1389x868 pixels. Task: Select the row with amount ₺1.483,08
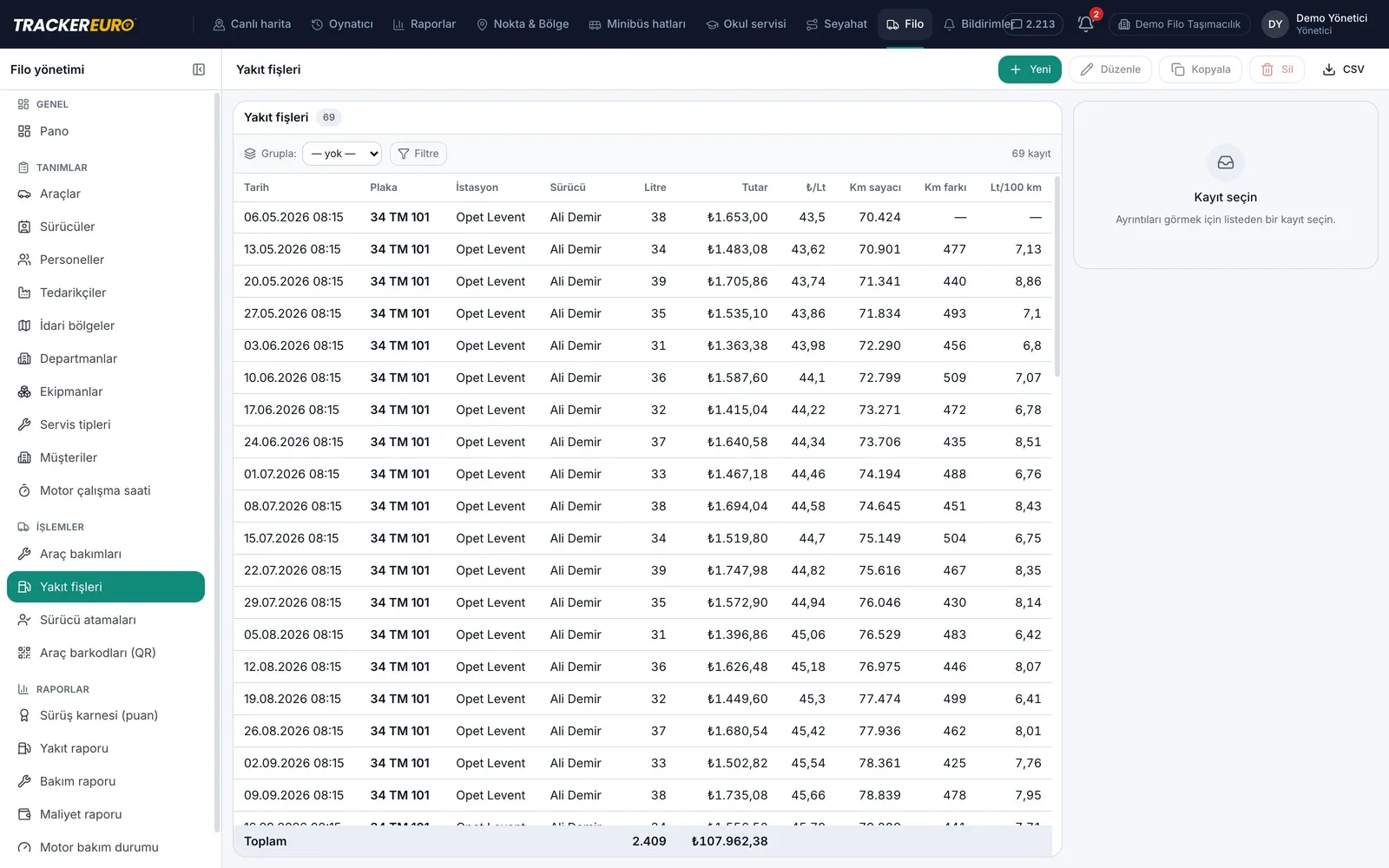tap(642, 249)
